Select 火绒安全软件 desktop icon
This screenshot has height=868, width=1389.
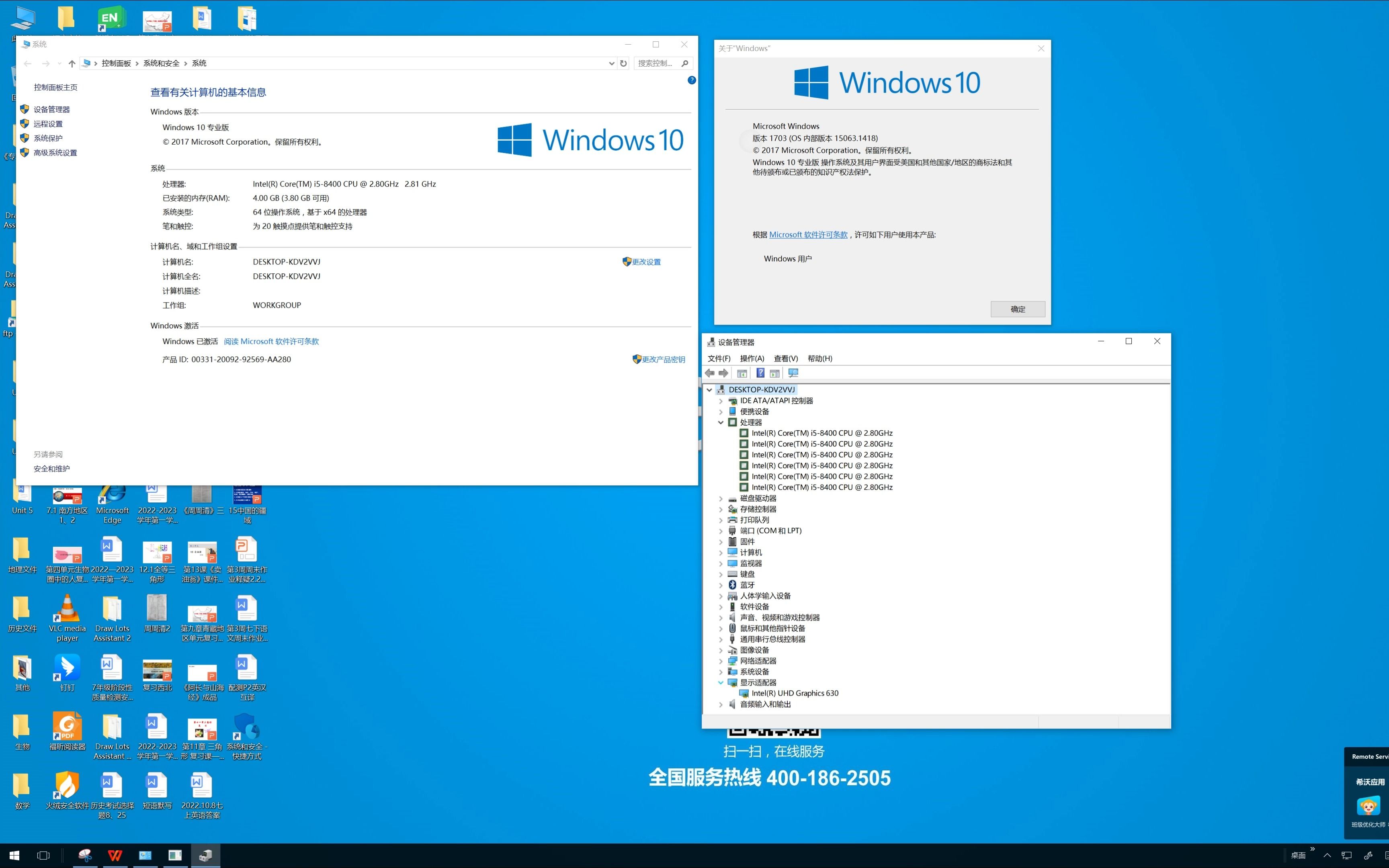67,791
